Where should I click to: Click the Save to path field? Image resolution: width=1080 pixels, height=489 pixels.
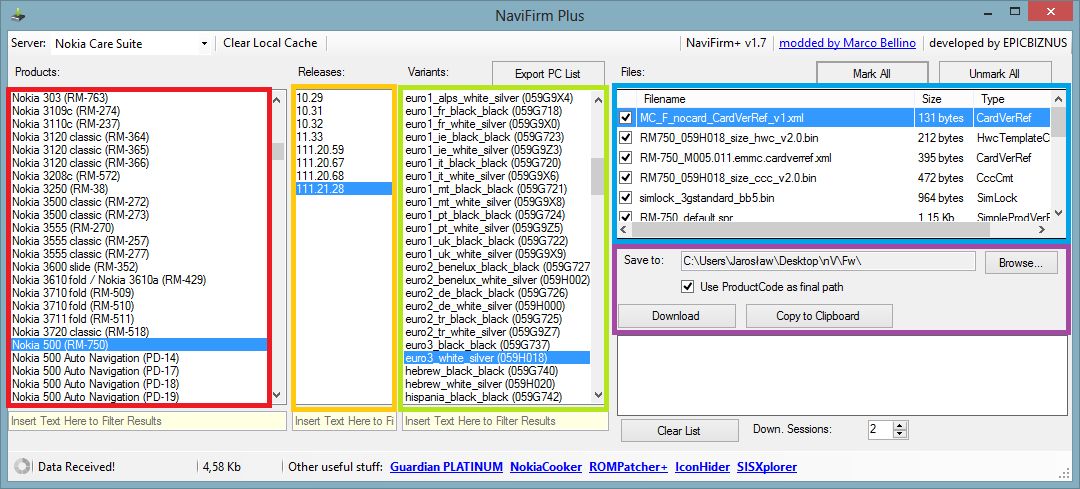point(827,261)
